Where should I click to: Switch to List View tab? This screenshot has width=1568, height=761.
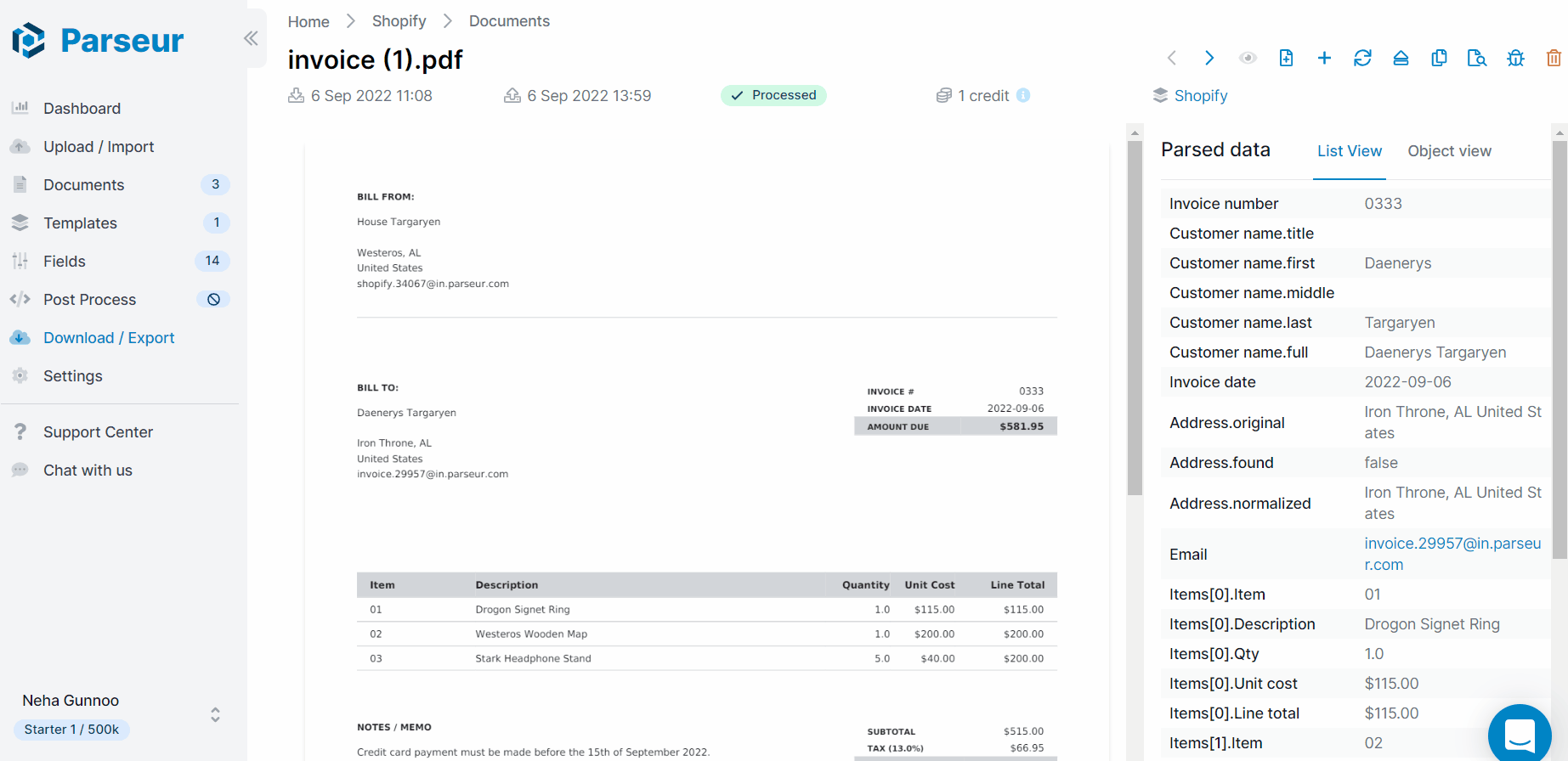coord(1350,151)
